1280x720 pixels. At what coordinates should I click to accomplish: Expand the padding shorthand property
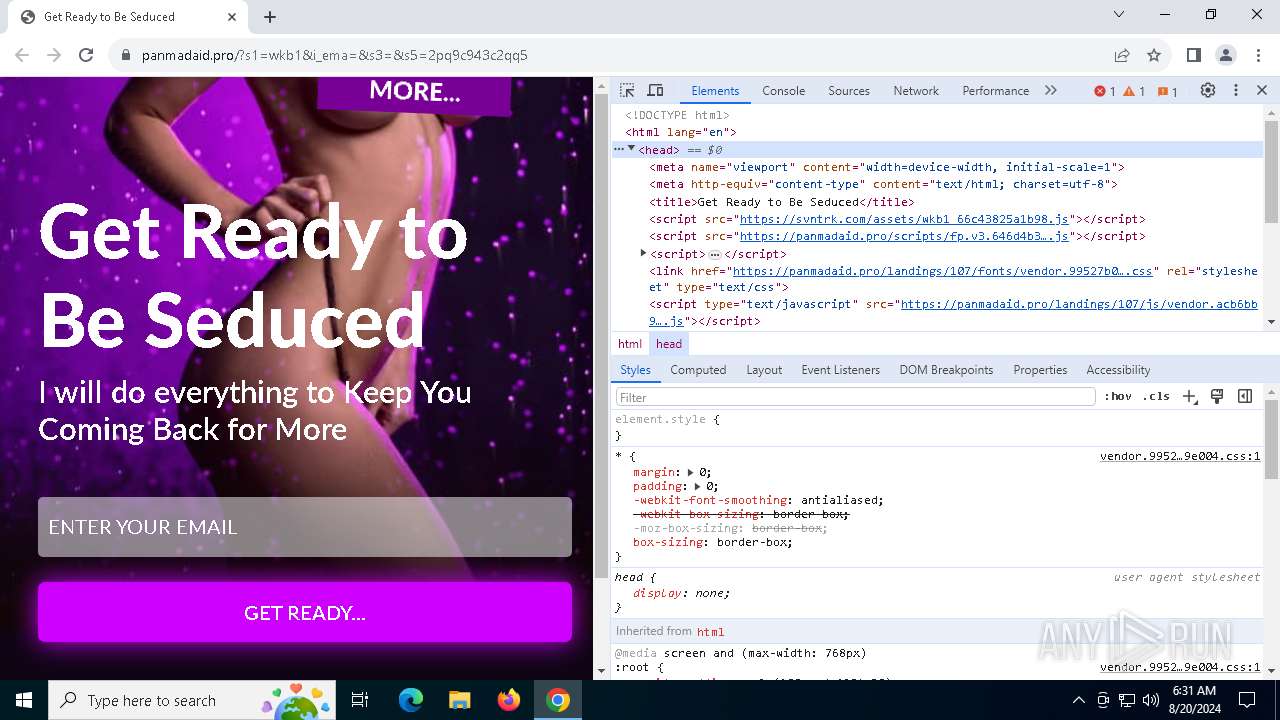coord(697,486)
